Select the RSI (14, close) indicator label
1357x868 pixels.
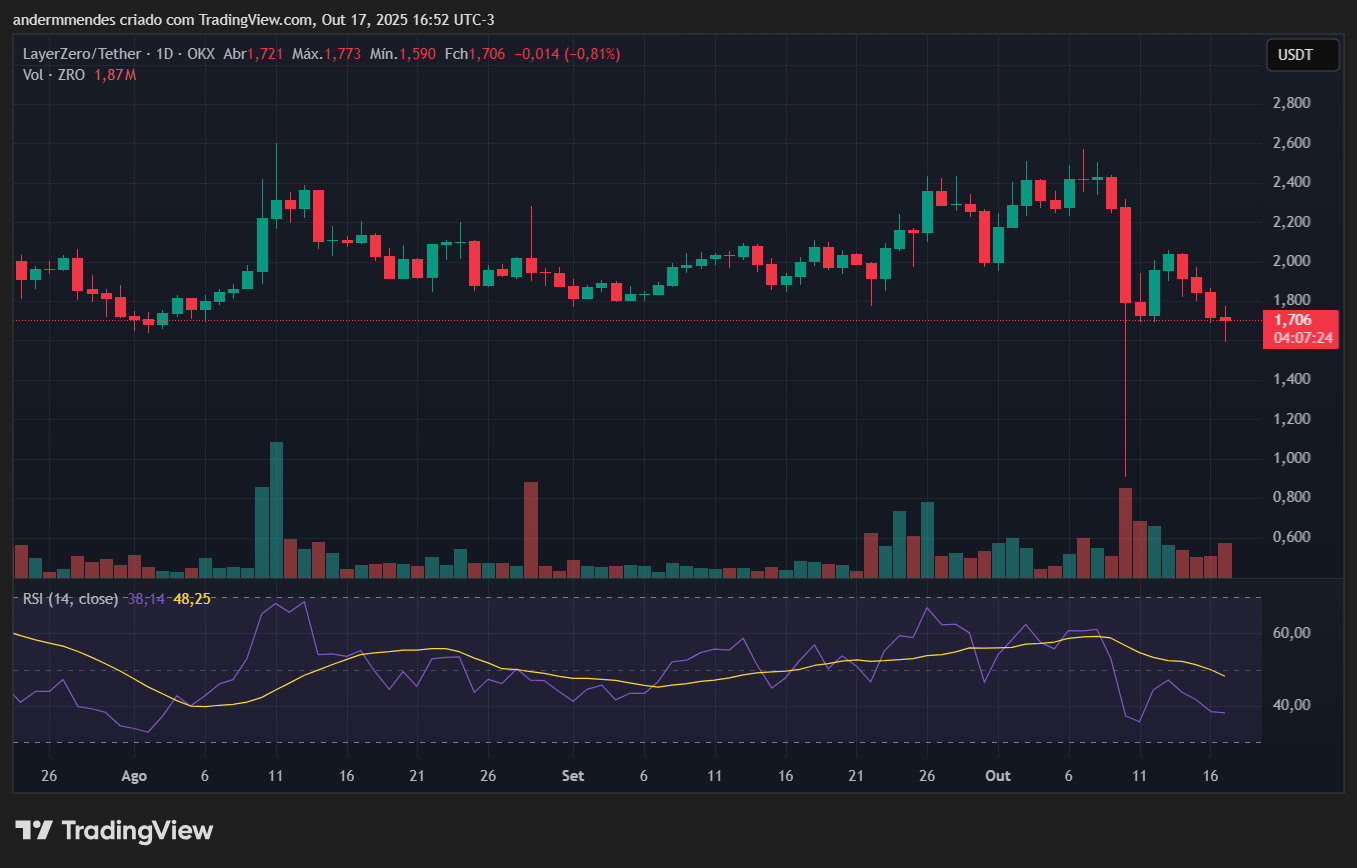(70, 599)
